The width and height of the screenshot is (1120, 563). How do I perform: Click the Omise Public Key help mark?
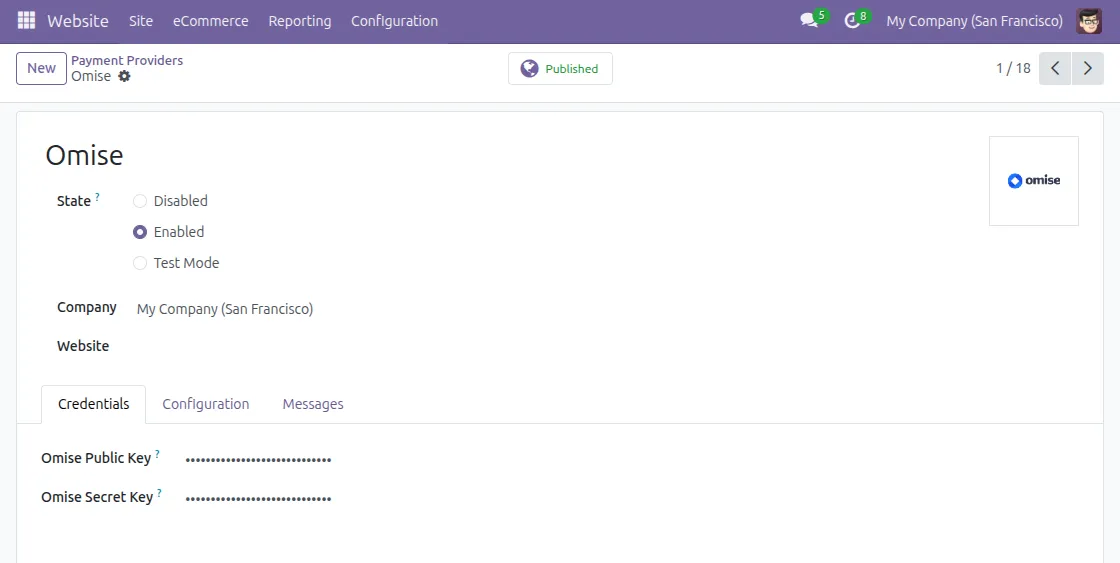(157, 454)
